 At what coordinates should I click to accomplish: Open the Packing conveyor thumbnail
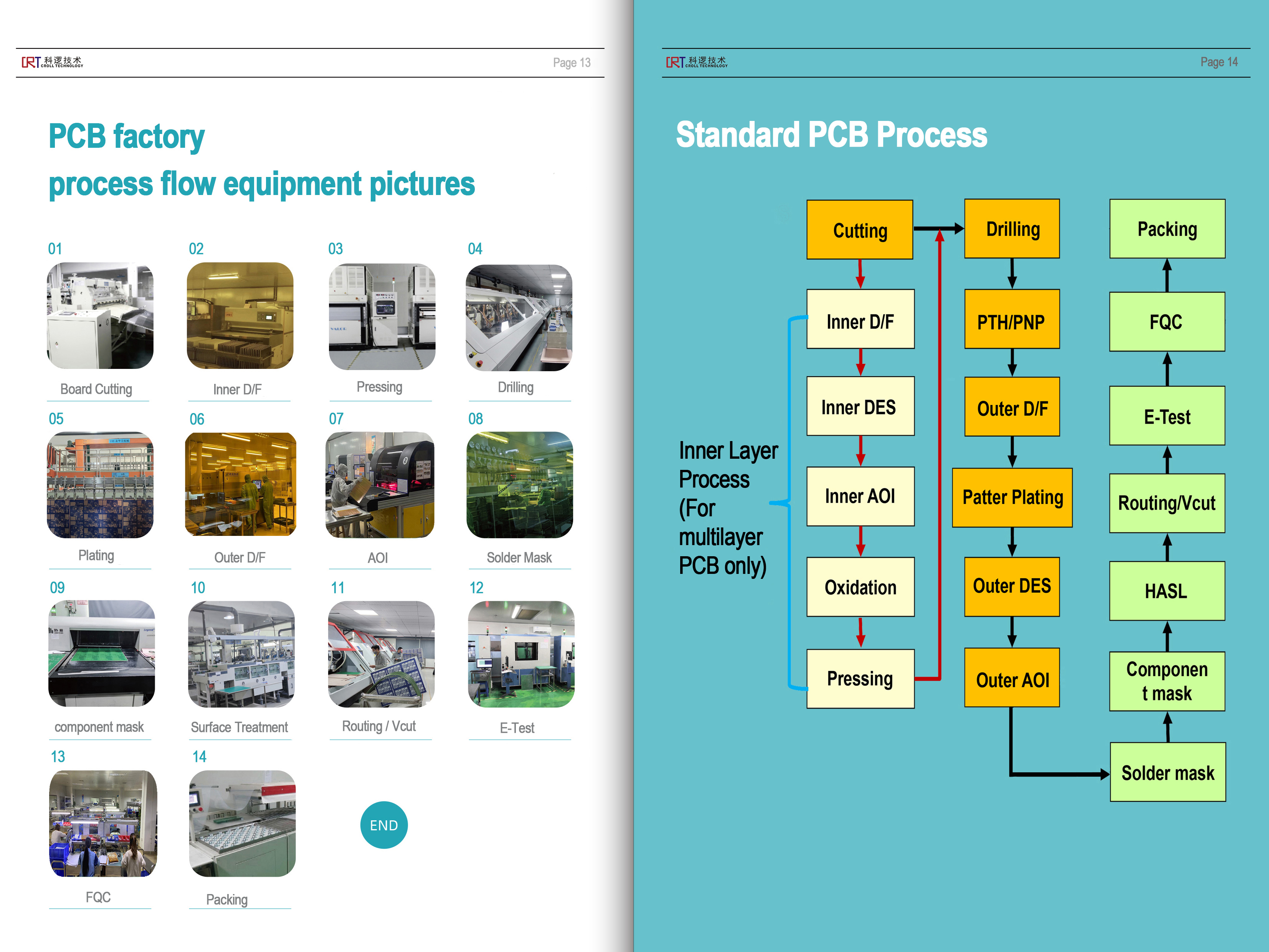point(242,823)
